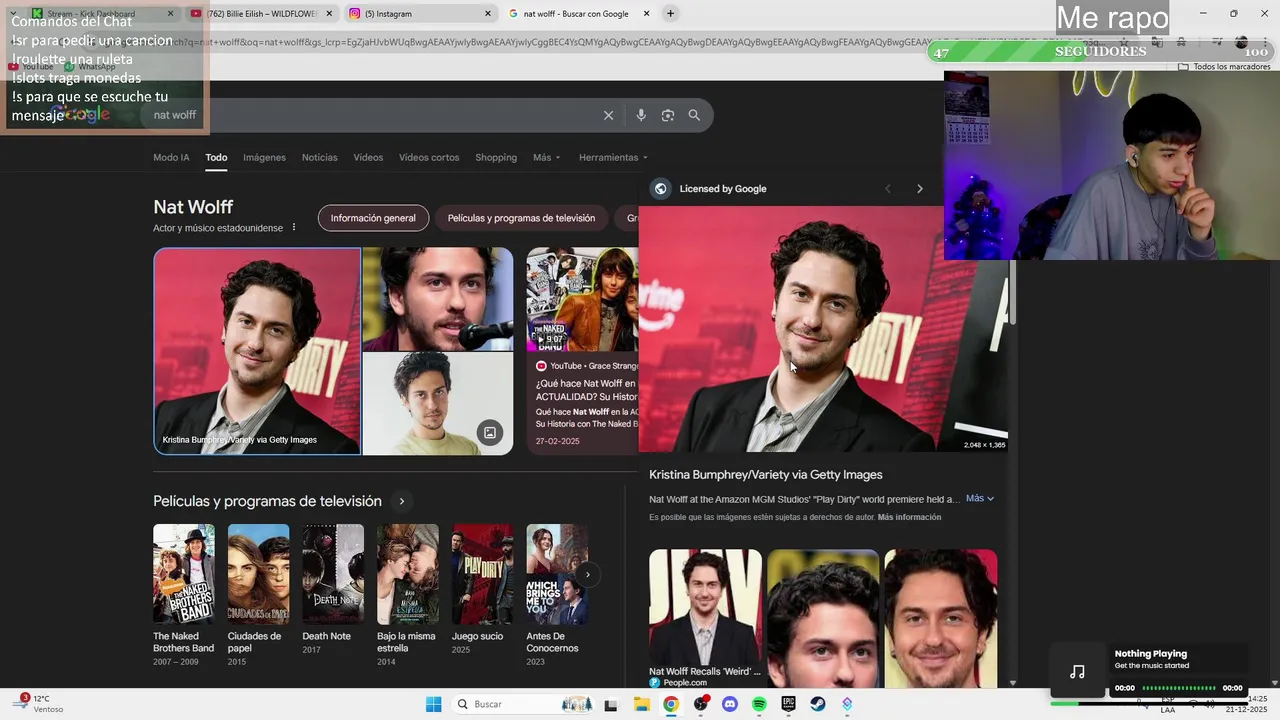
Task: Switch to the Videos results tab
Action: [368, 157]
